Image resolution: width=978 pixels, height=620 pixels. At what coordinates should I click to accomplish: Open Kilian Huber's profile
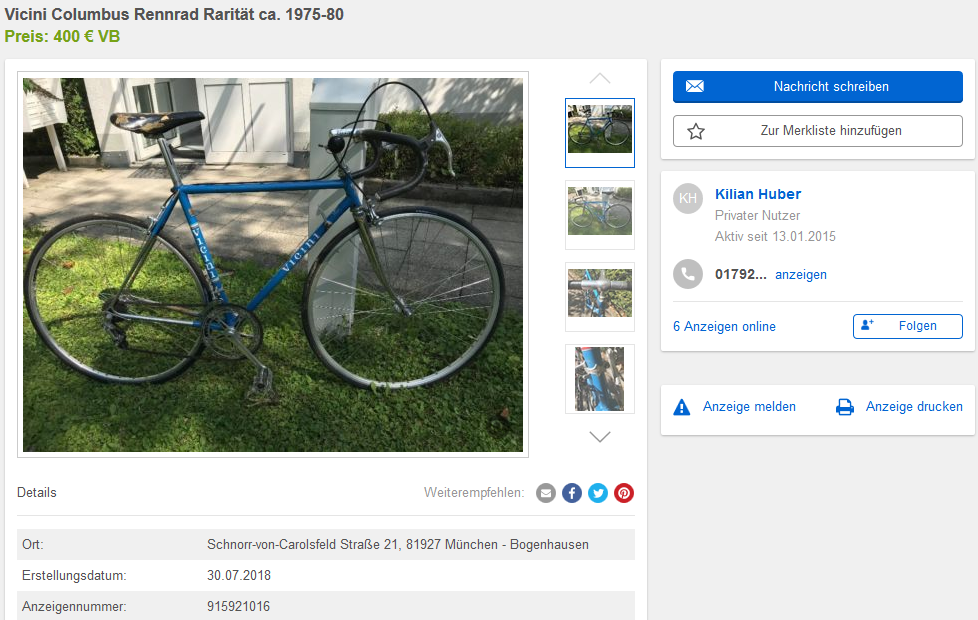[x=758, y=194]
